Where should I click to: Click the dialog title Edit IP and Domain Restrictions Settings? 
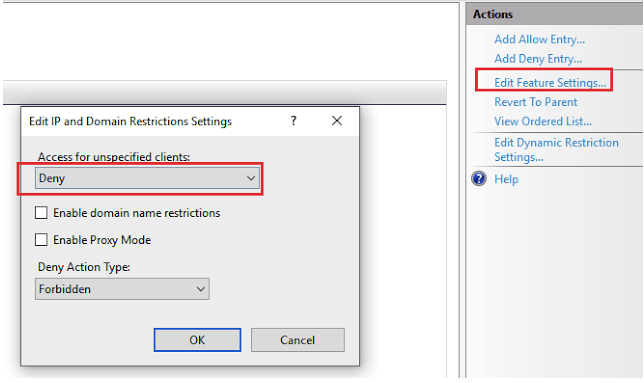[130, 121]
